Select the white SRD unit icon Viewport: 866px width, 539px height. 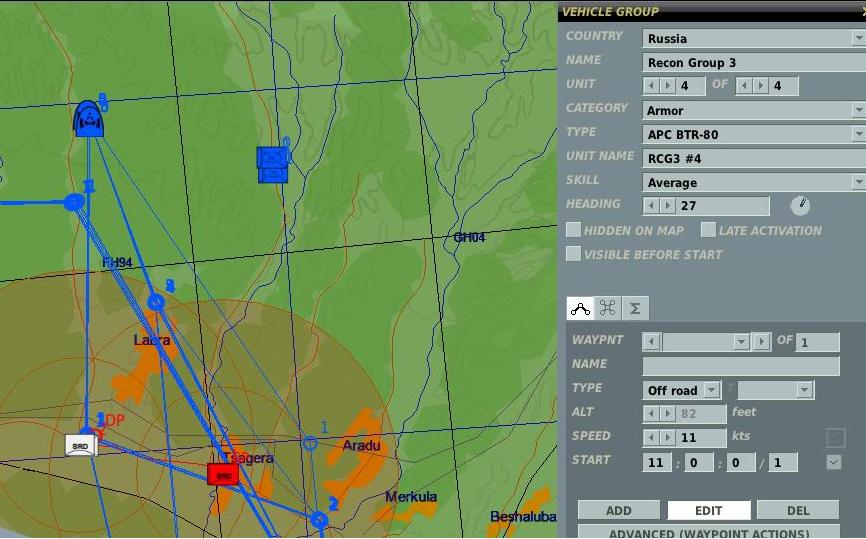[x=81, y=445]
